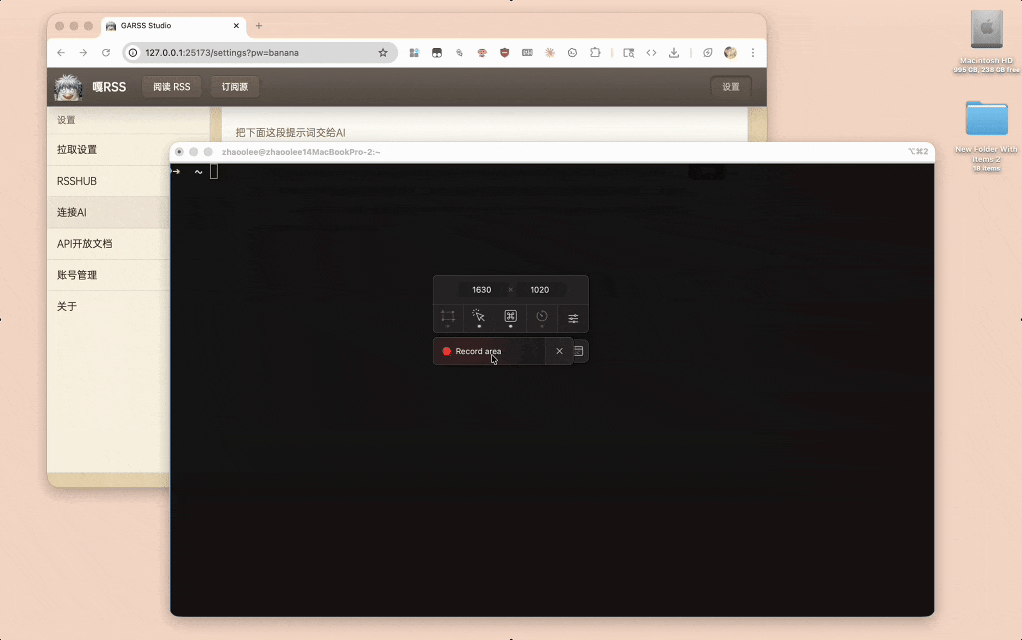
Task: Open the New Folder With Items 2 folder
Action: [x=986, y=136]
